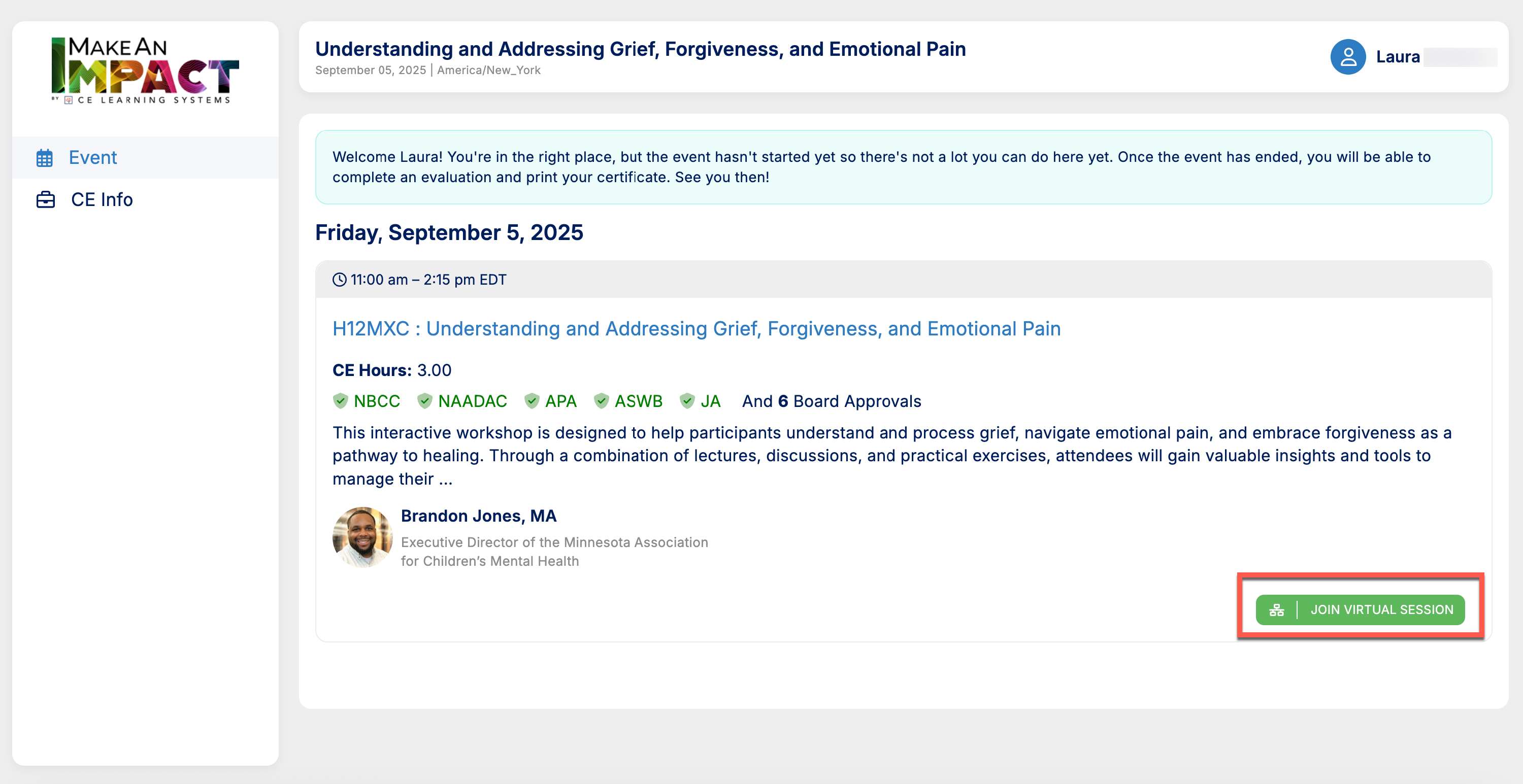Screen dimensions: 1523x784
Task: Click the Make An Impact logo
Action: [x=145, y=71]
